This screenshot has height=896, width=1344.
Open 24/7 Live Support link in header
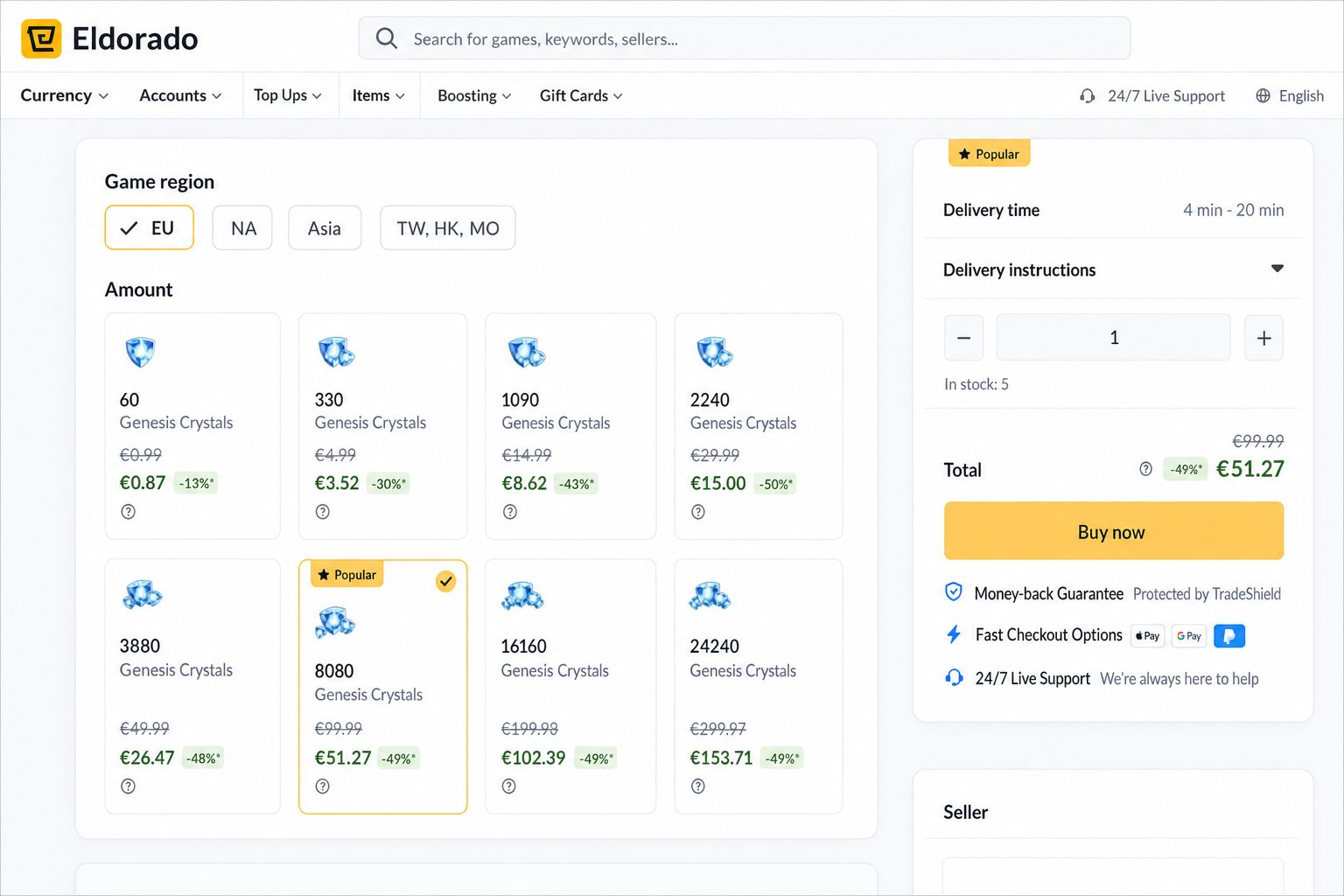click(1152, 96)
